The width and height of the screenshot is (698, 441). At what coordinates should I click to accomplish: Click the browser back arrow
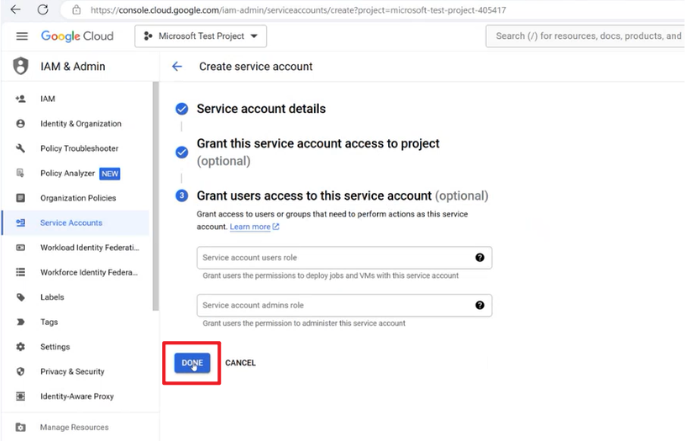coord(16,9)
